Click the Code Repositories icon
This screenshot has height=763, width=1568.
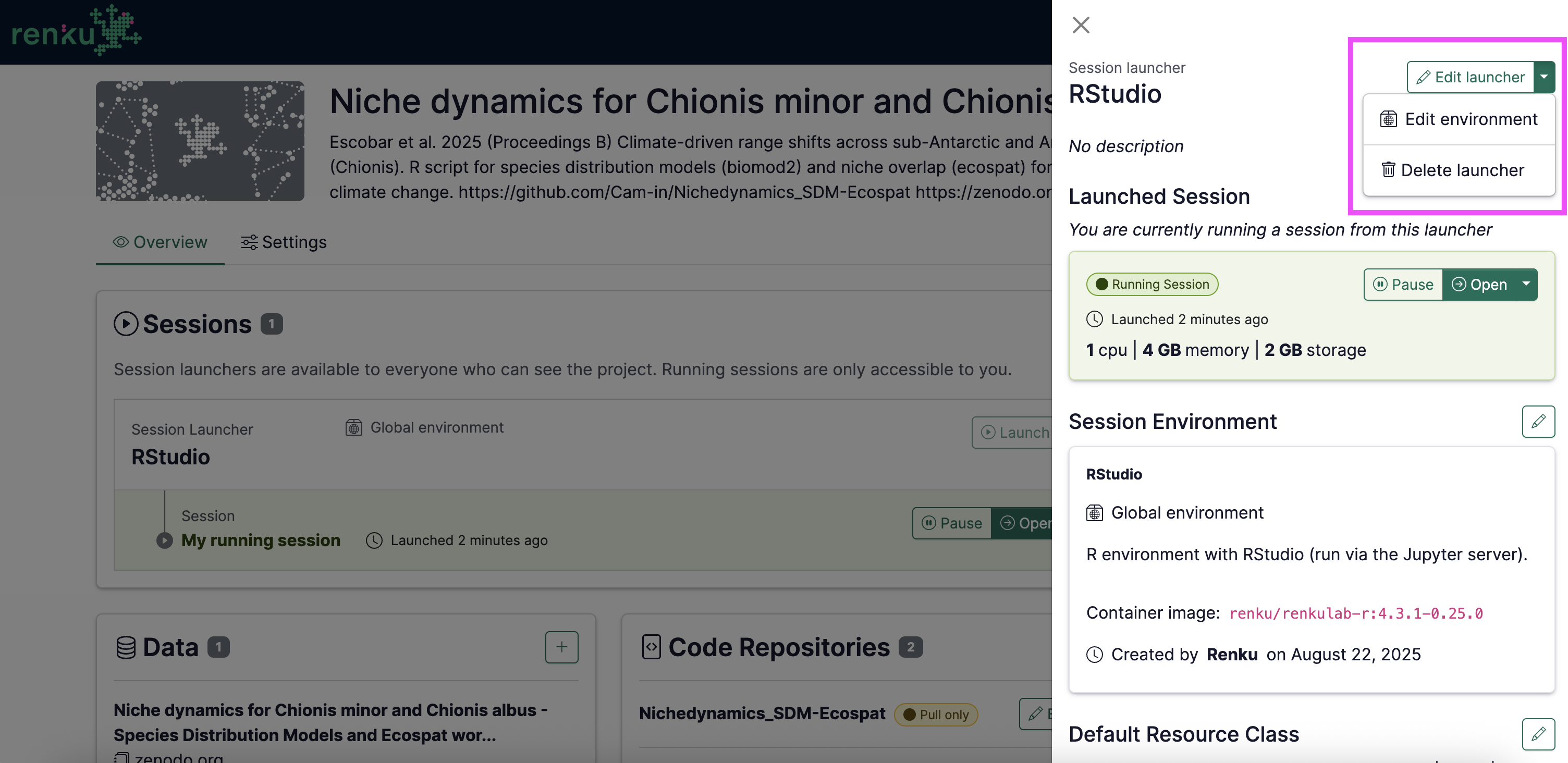[651, 647]
